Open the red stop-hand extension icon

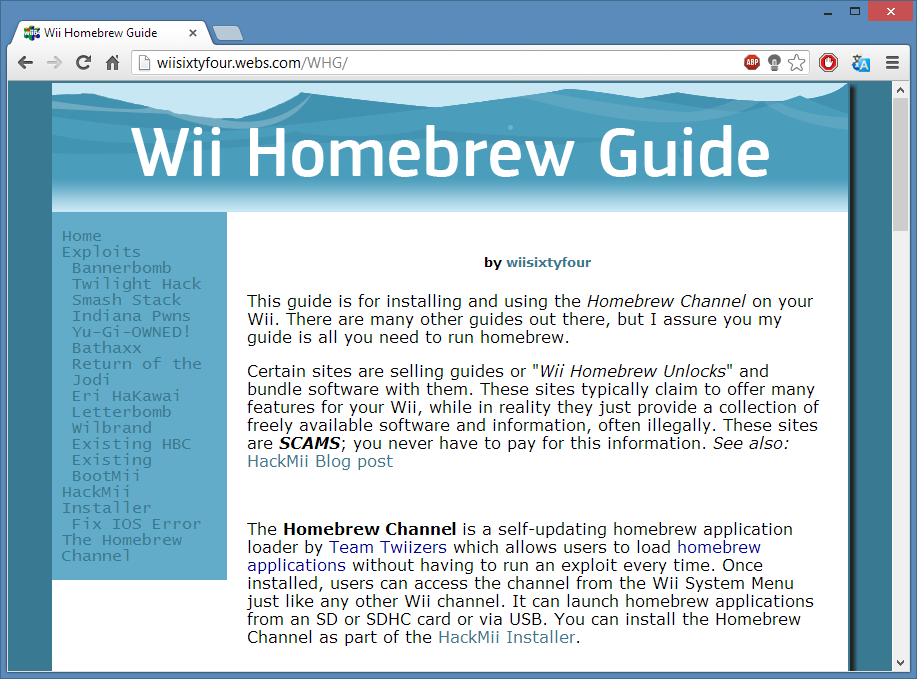[828, 63]
